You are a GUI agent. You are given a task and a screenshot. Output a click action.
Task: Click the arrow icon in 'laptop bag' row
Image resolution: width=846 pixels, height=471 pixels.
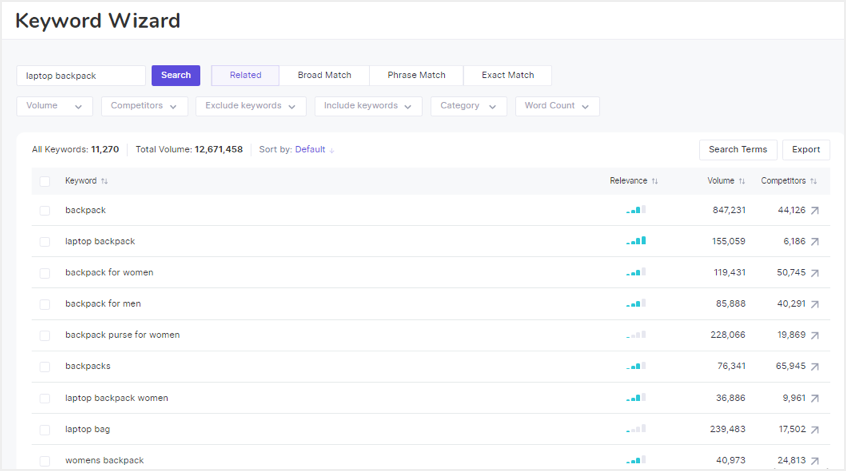[x=815, y=430]
